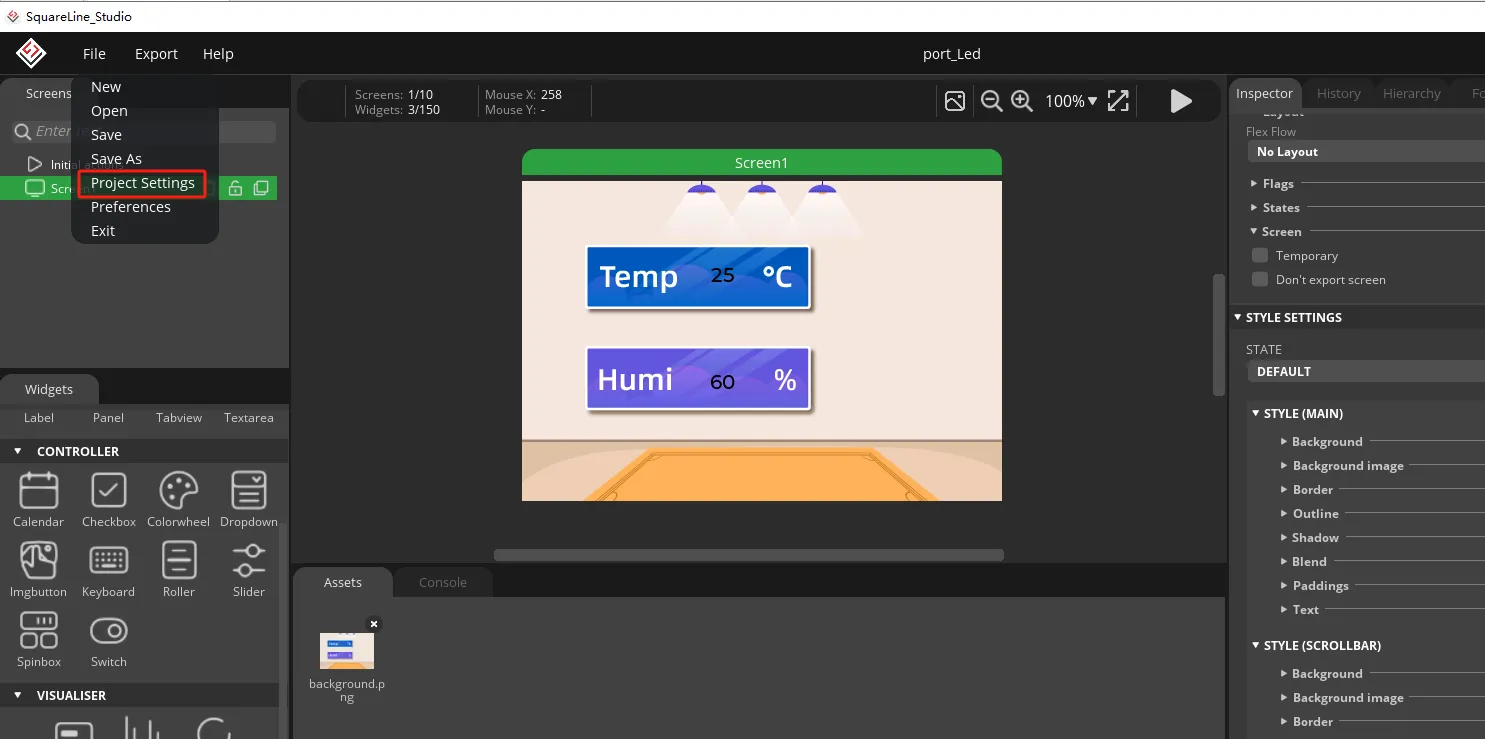Viewport: 1485px width, 739px height.
Task: Toggle the lock icon on Screen1 row
Action: coord(235,188)
